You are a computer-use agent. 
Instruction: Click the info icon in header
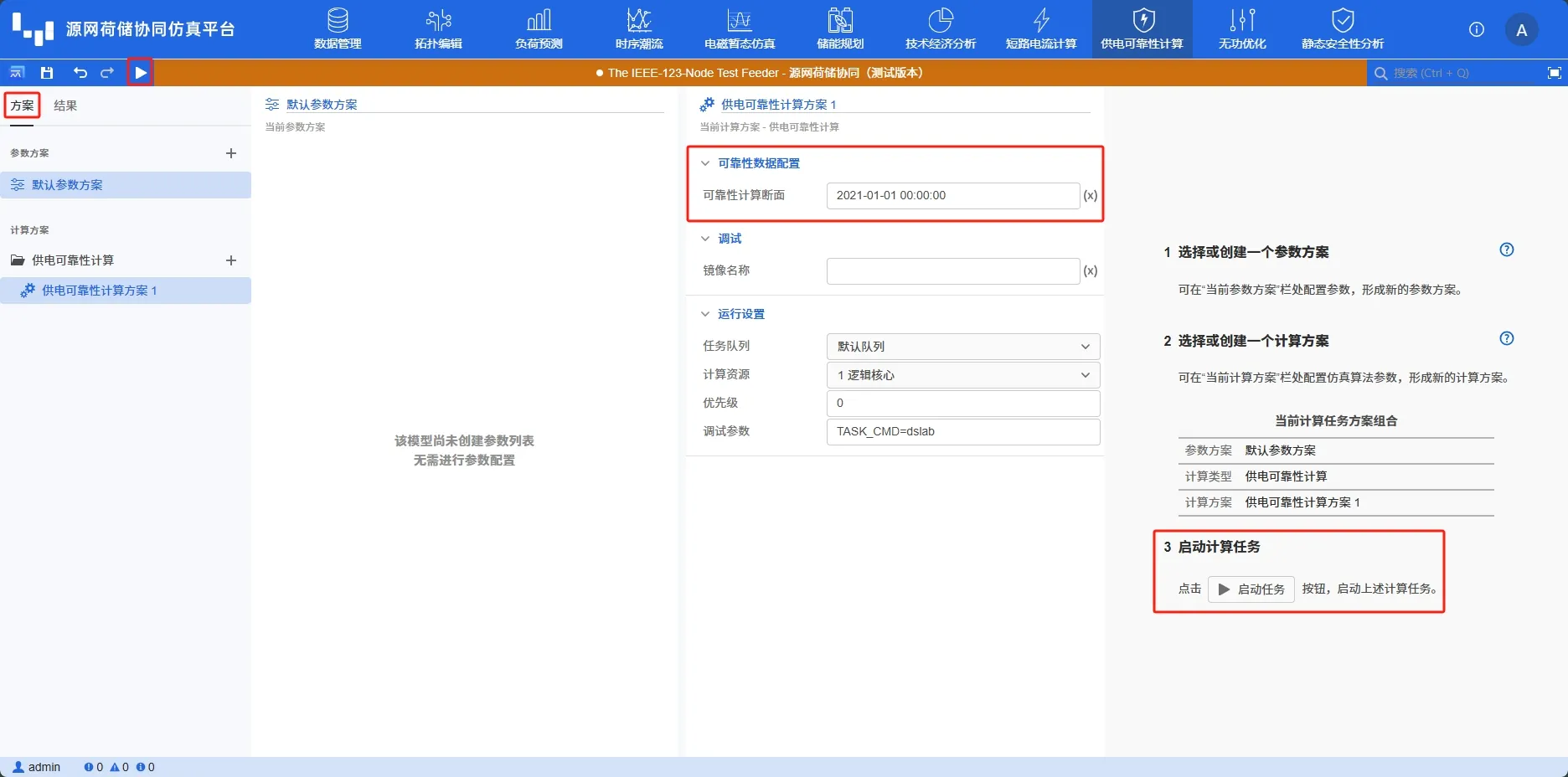tap(1477, 29)
